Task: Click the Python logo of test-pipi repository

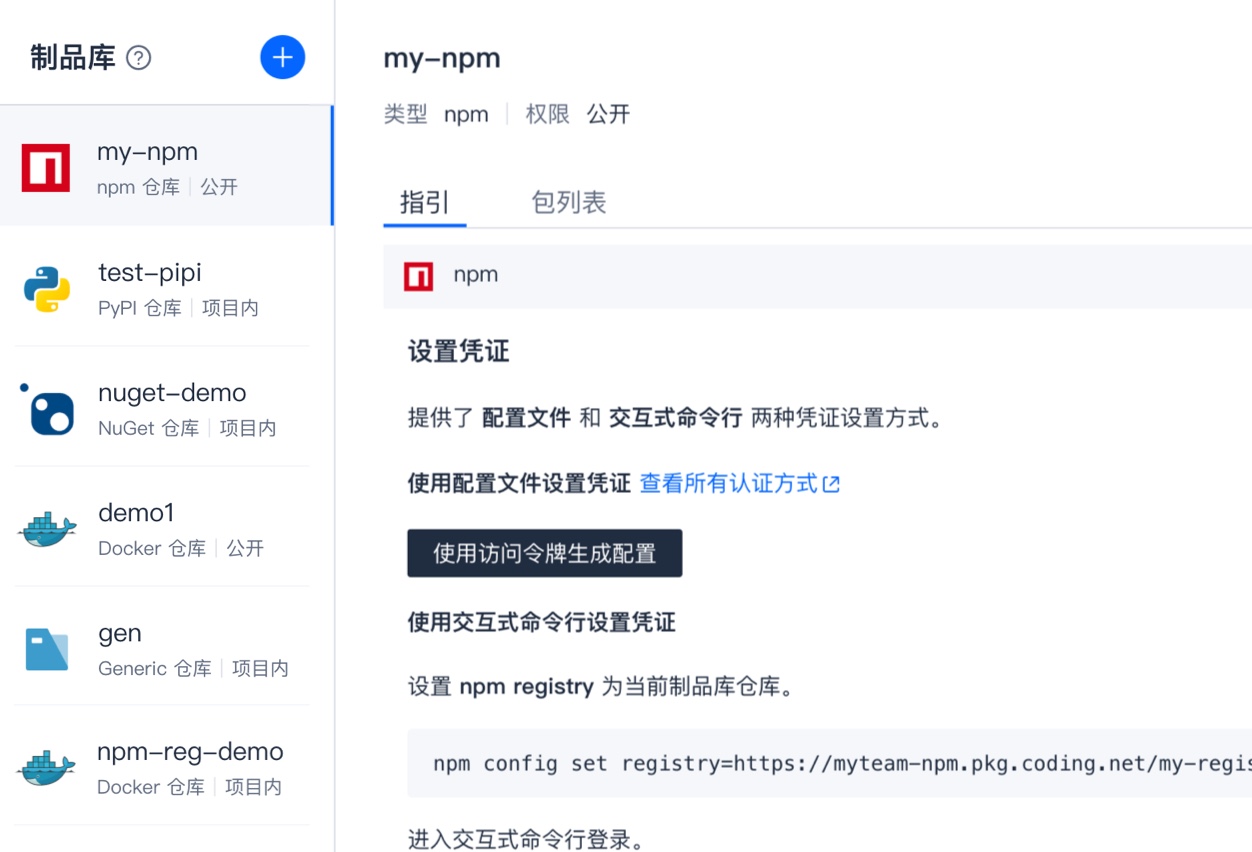Action: (47, 289)
